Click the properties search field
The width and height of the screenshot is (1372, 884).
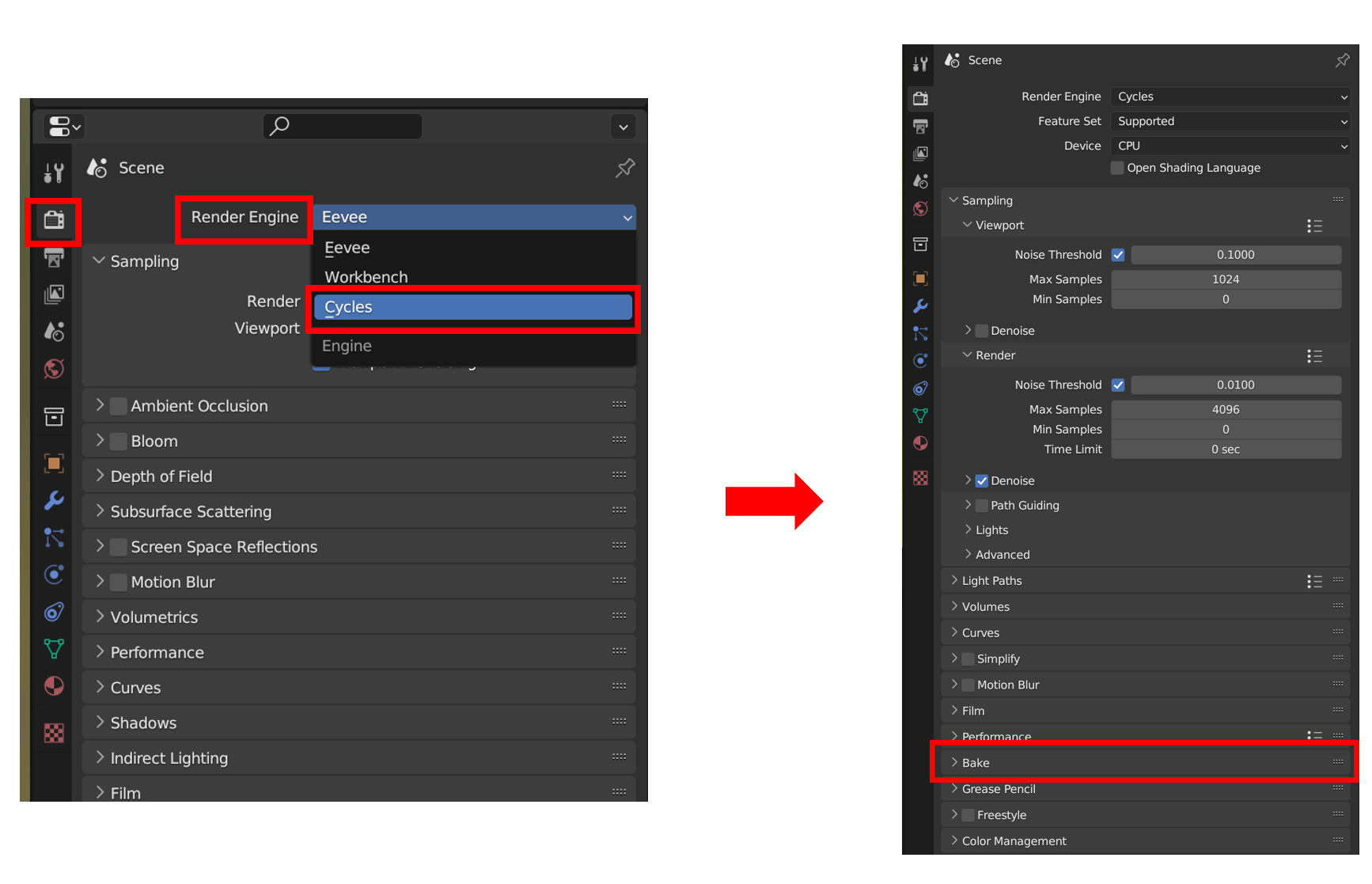point(343,126)
